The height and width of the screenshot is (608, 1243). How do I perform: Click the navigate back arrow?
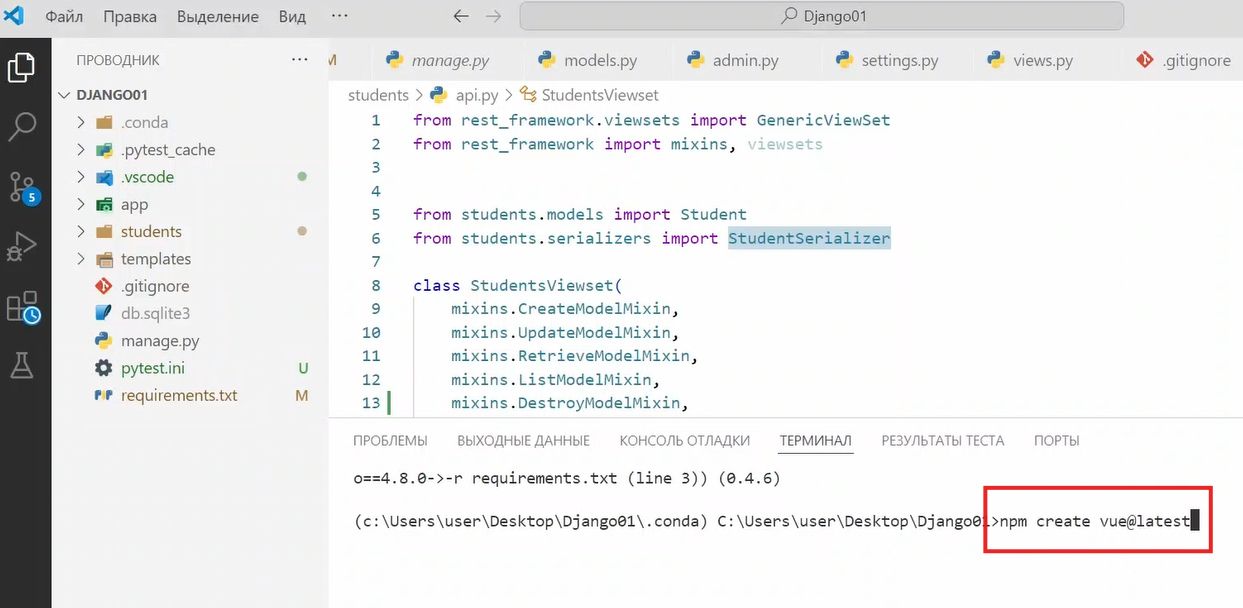pyautogui.click(x=460, y=17)
